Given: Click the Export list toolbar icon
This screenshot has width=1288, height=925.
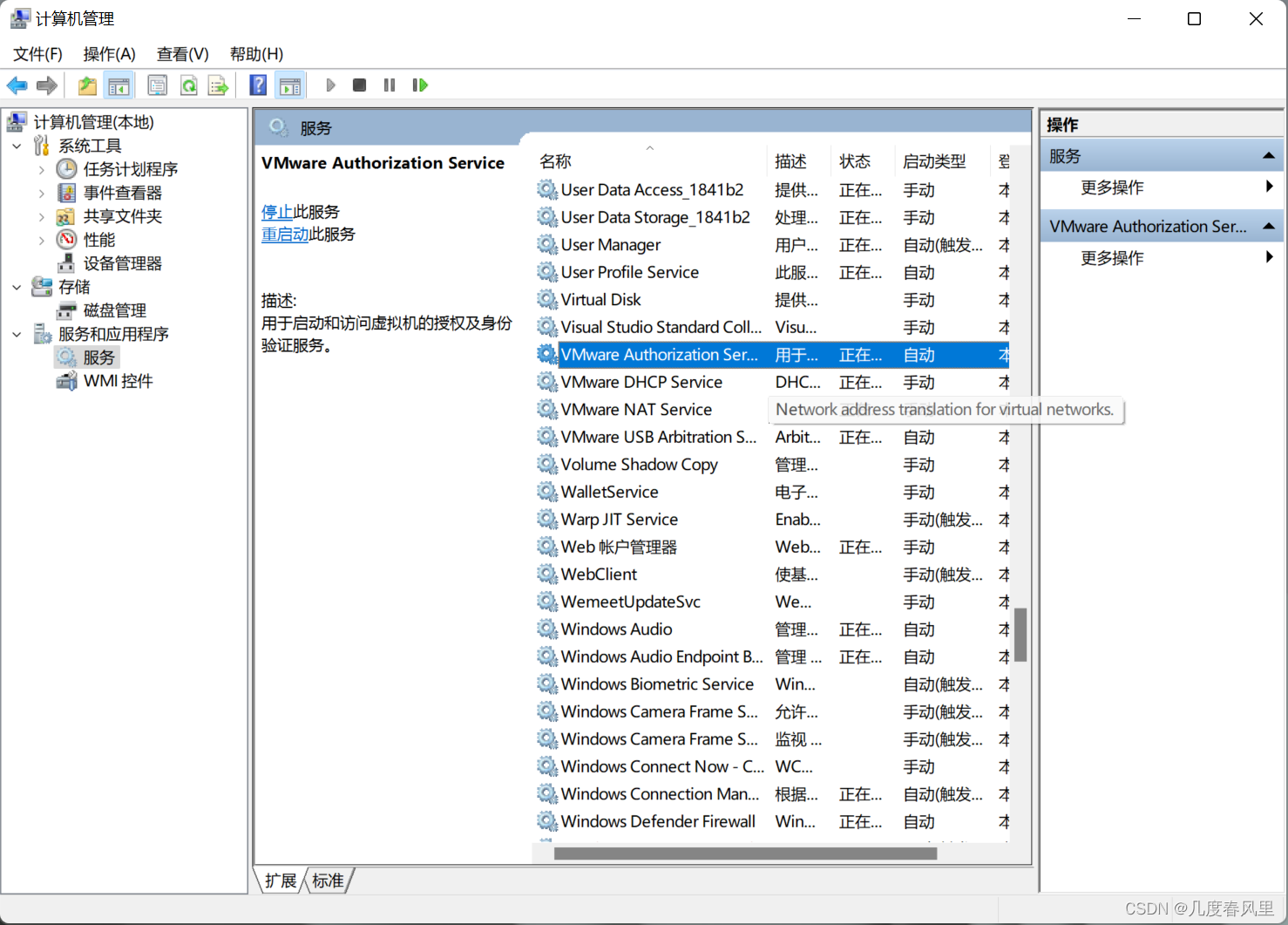Looking at the screenshot, I should [x=218, y=85].
